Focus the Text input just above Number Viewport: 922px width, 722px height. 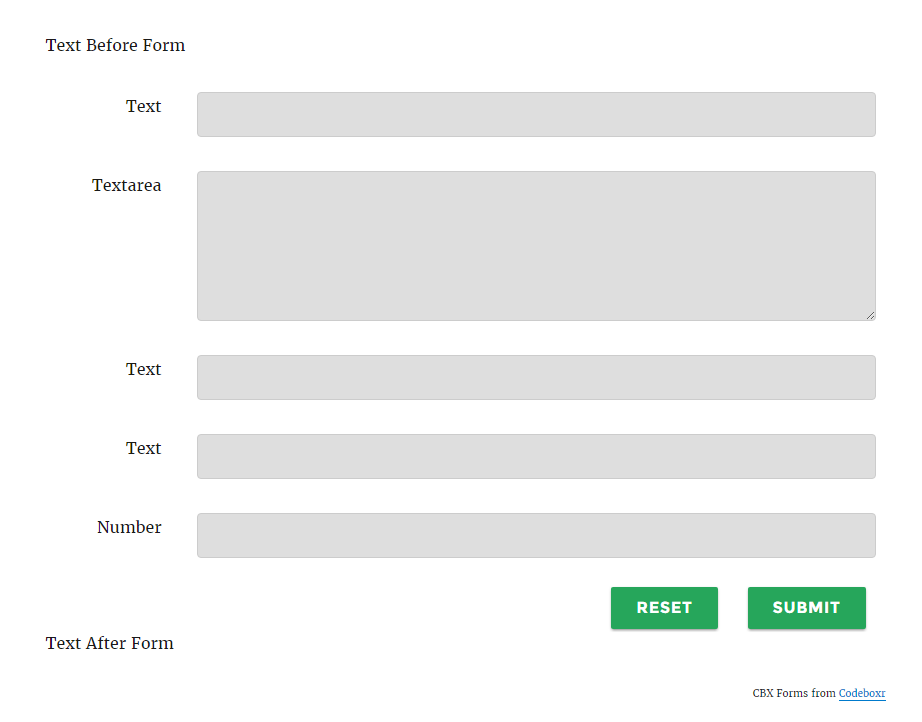pos(536,456)
